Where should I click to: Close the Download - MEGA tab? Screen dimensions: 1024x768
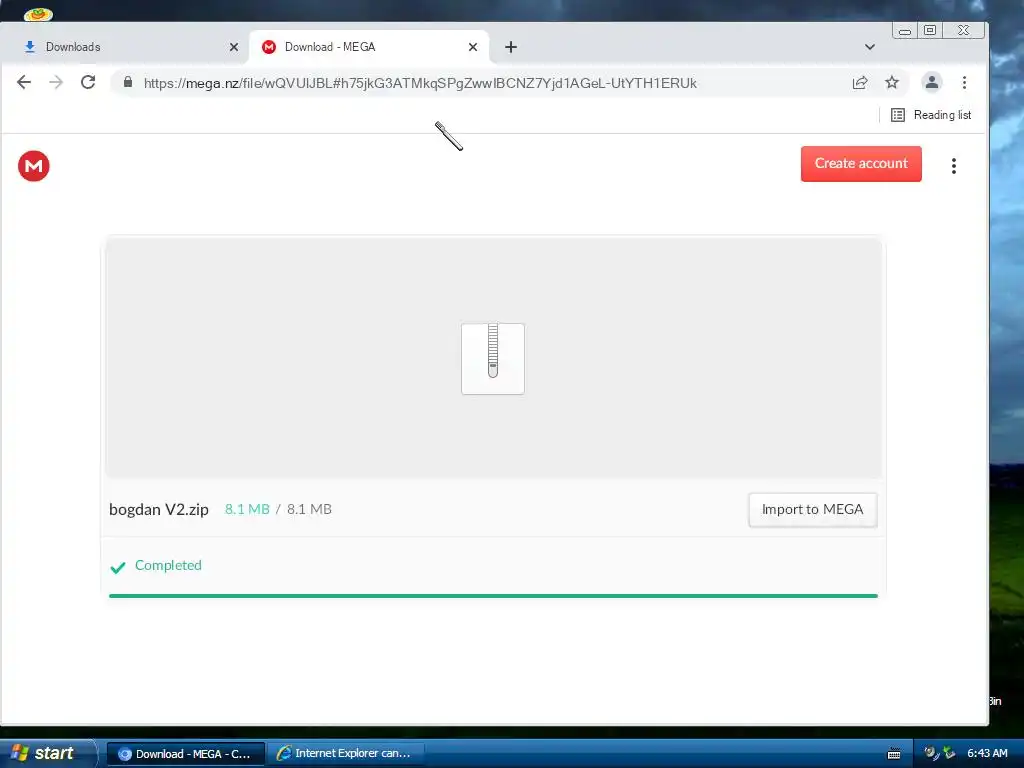473,47
